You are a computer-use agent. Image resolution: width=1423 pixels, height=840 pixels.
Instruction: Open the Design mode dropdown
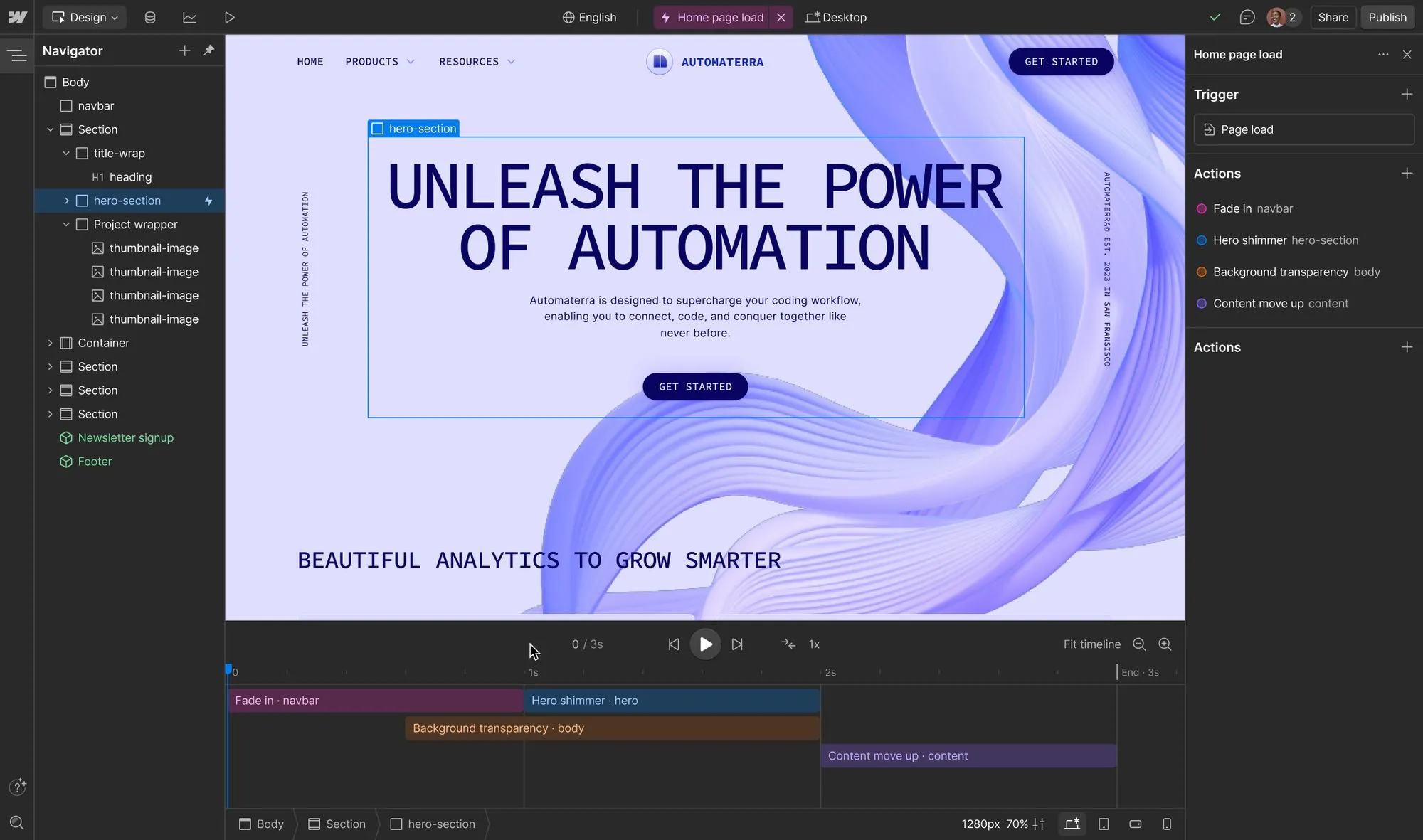[84, 17]
